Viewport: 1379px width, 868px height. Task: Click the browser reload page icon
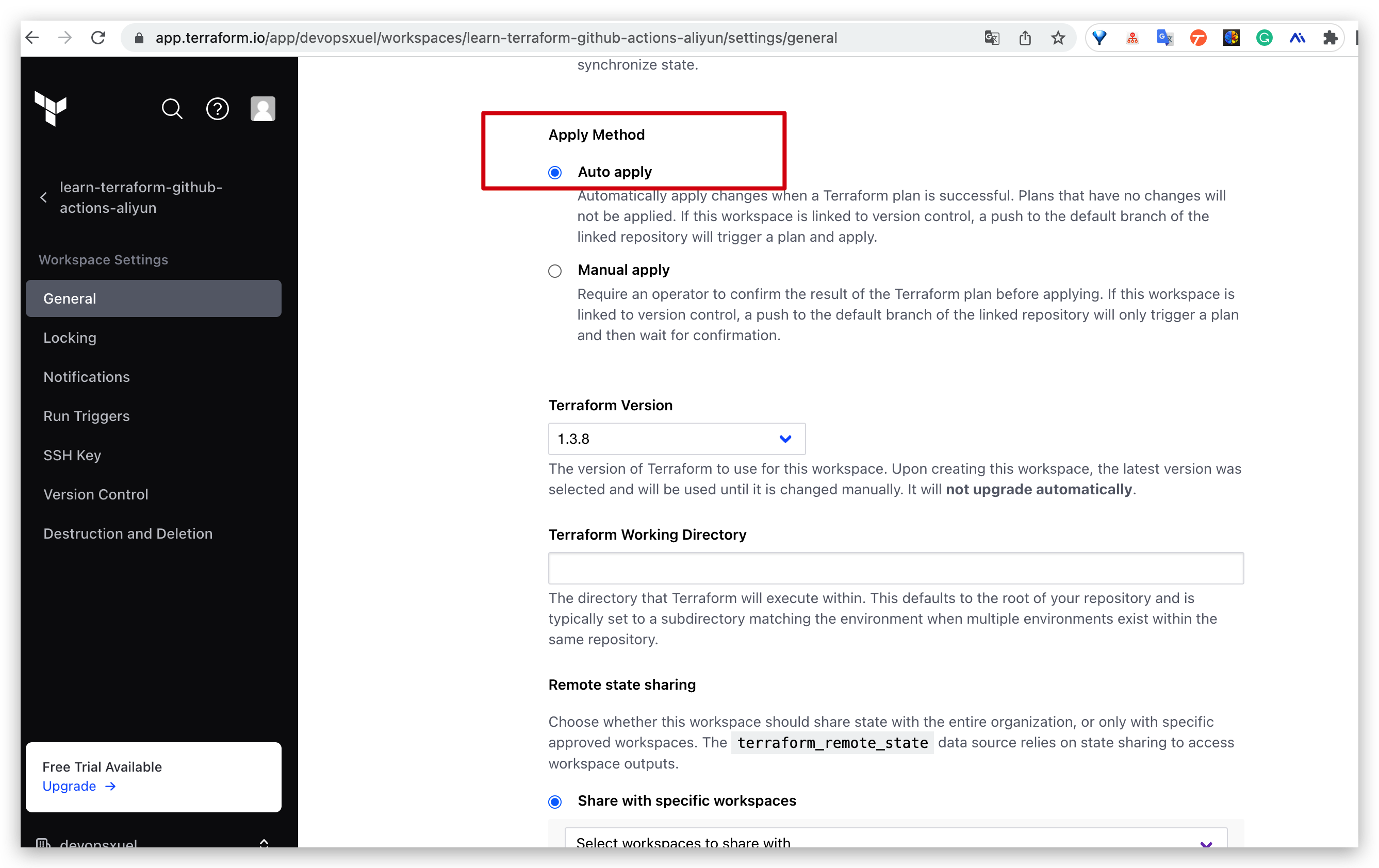click(x=98, y=38)
